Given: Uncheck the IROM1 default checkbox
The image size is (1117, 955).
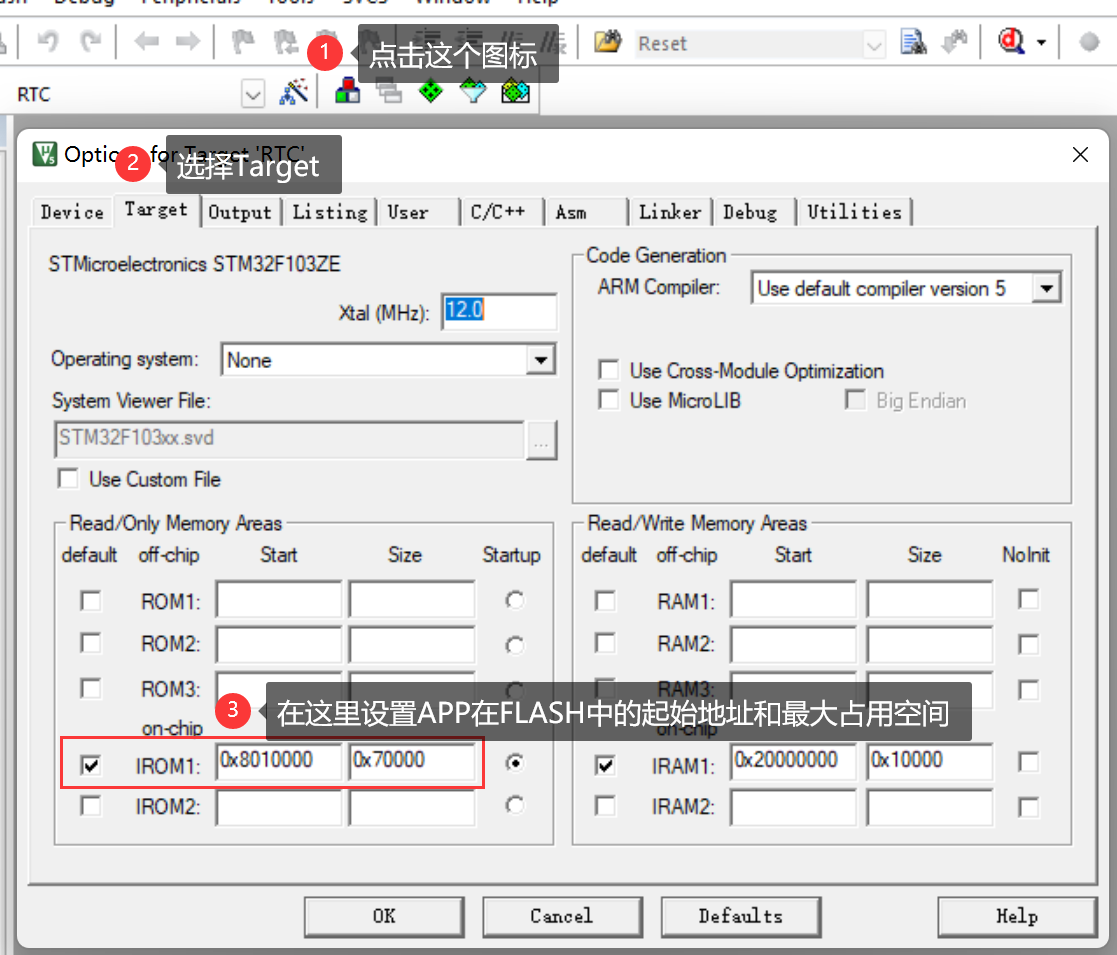Looking at the screenshot, I should pos(91,765).
